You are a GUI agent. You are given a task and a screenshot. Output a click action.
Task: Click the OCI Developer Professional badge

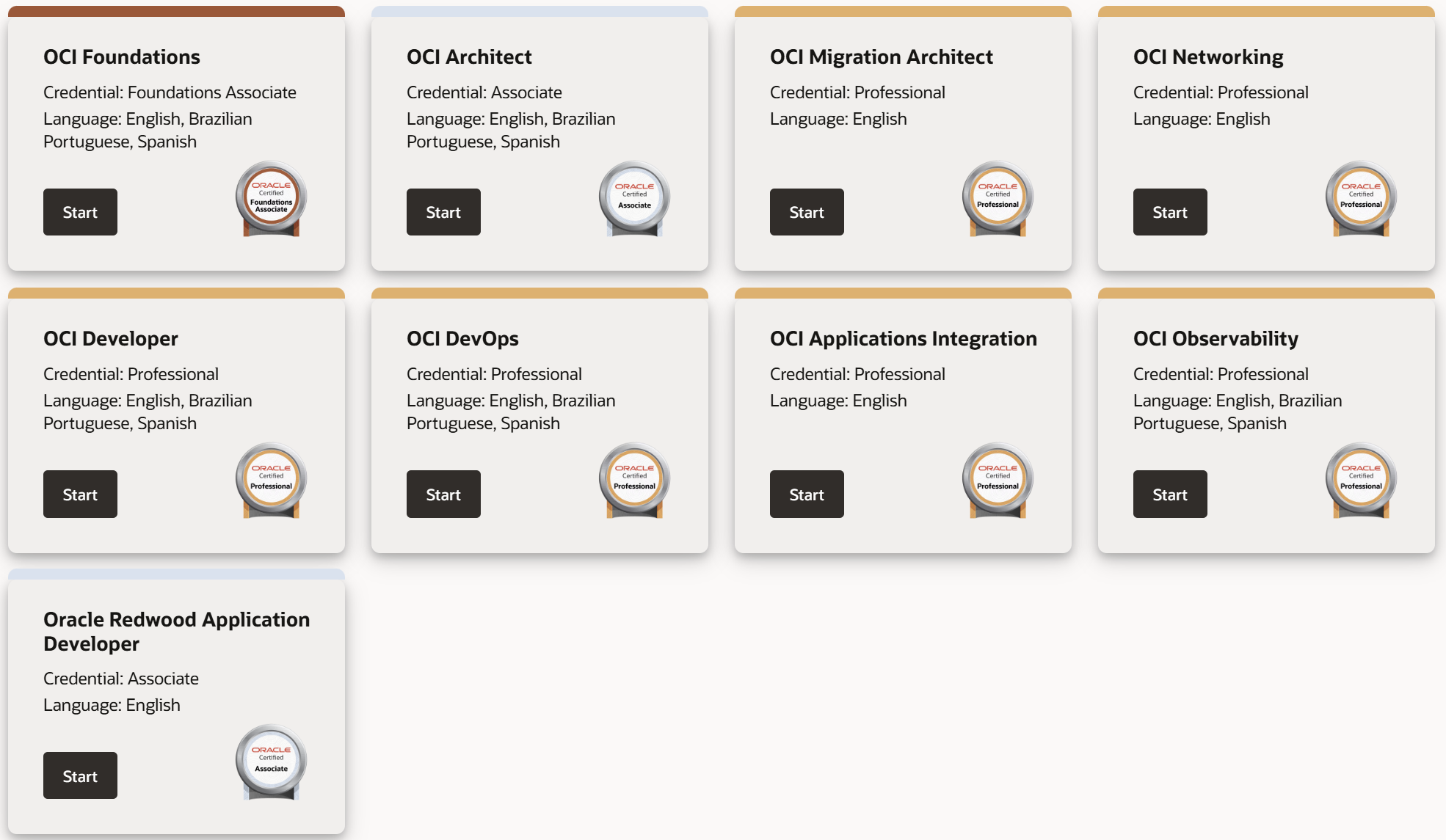pos(271,481)
